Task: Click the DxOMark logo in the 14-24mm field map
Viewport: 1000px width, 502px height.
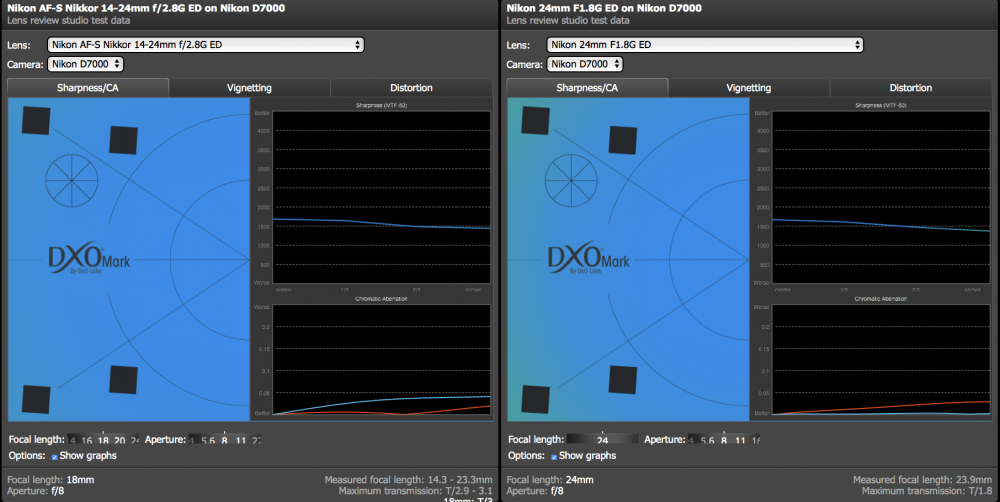Action: pos(89,258)
